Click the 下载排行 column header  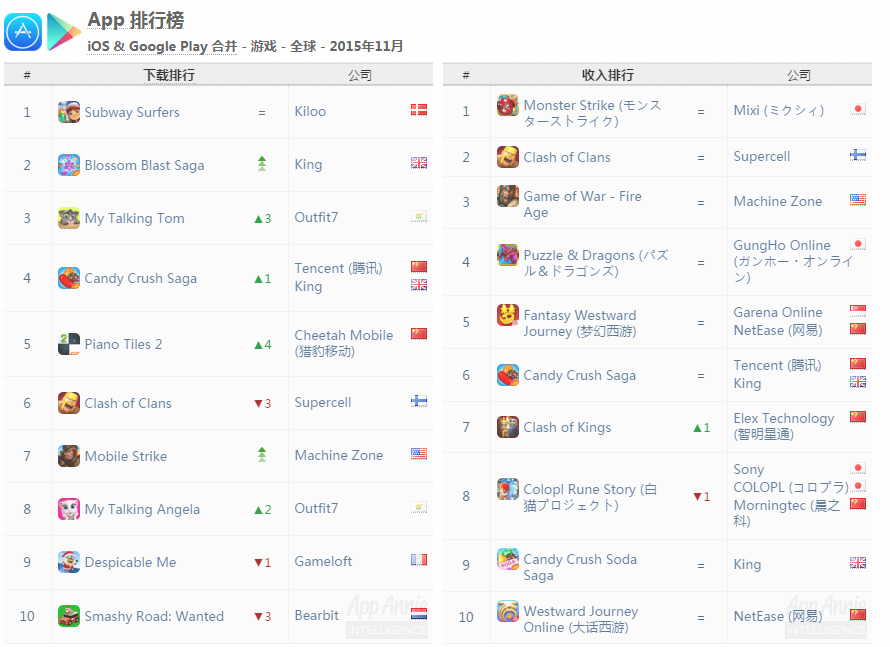(x=169, y=75)
